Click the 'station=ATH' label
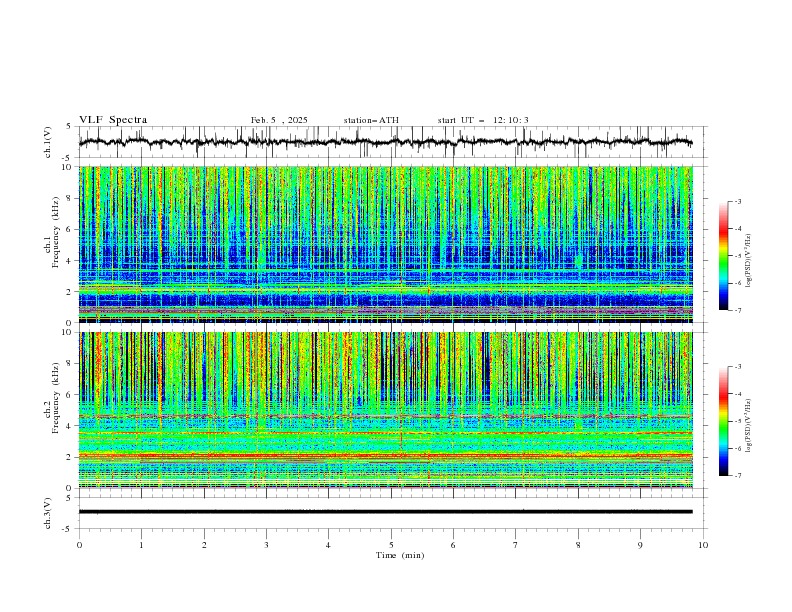The height and width of the screenshot is (612, 792). coord(371,120)
